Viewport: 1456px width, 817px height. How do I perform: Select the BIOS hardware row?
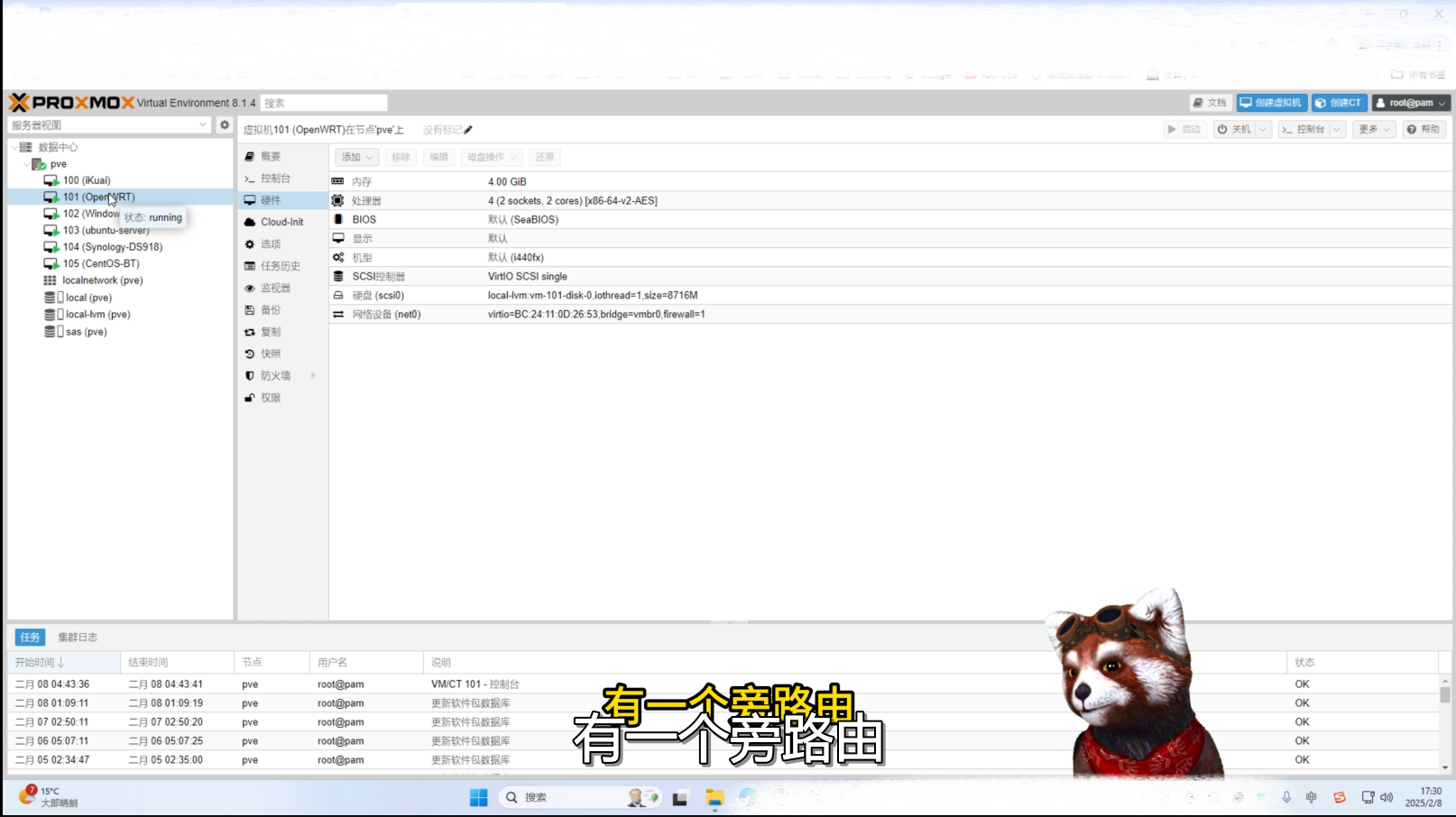pos(889,219)
